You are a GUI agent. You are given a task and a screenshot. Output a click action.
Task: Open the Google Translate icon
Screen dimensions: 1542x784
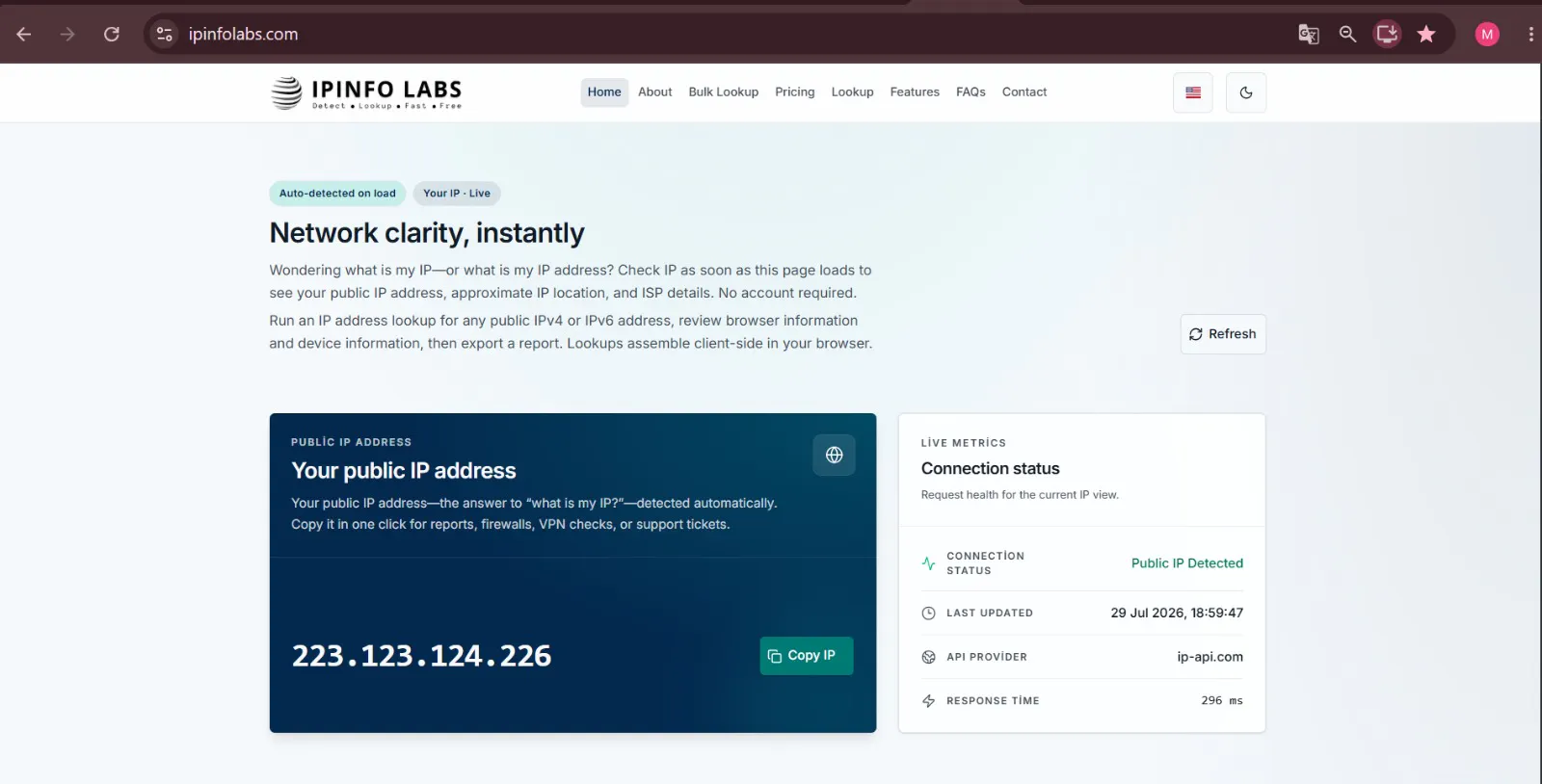1308,35
